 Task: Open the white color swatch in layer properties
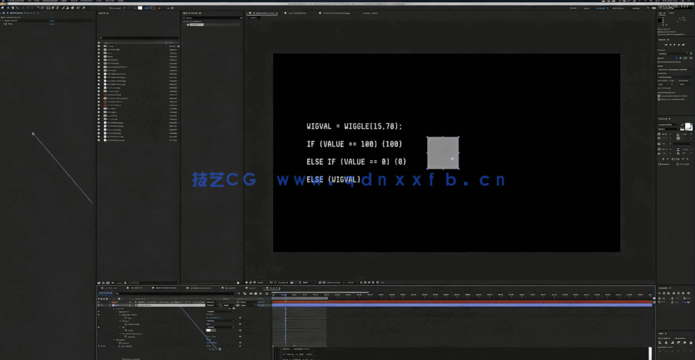coord(208,330)
